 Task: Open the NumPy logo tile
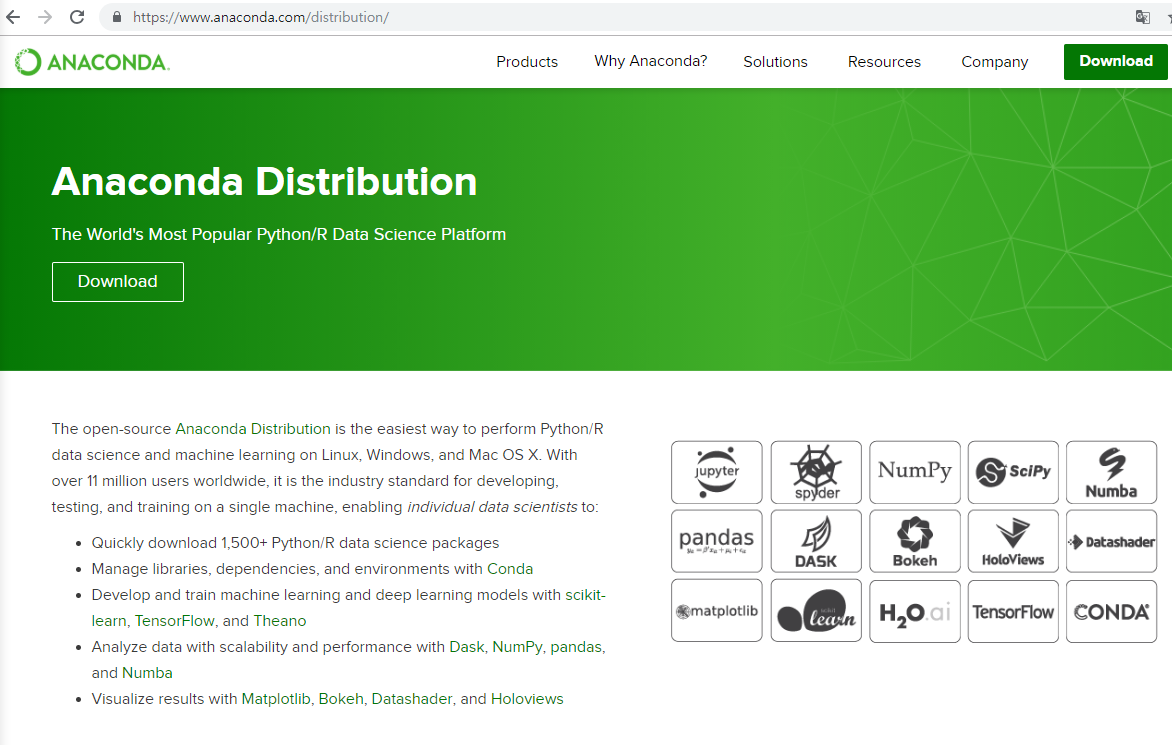[x=915, y=472]
